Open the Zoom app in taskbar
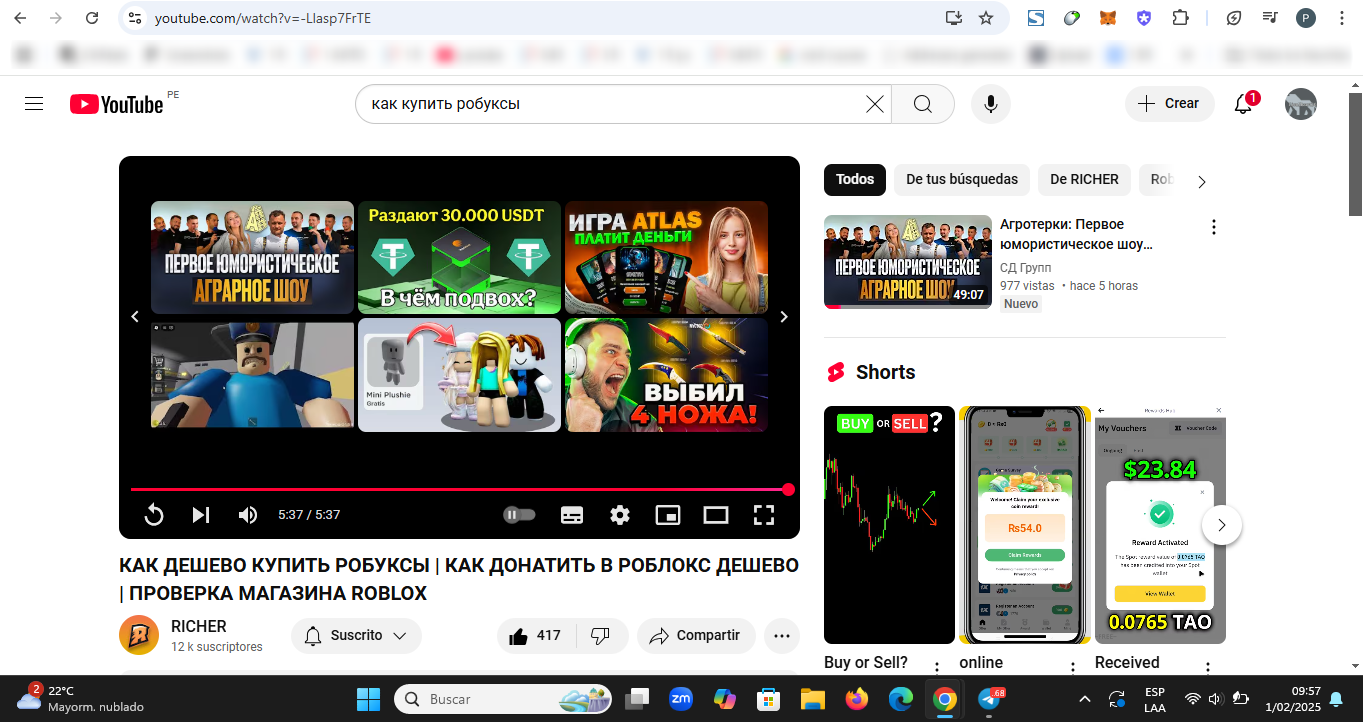This screenshot has height=722, width=1363. (x=681, y=699)
